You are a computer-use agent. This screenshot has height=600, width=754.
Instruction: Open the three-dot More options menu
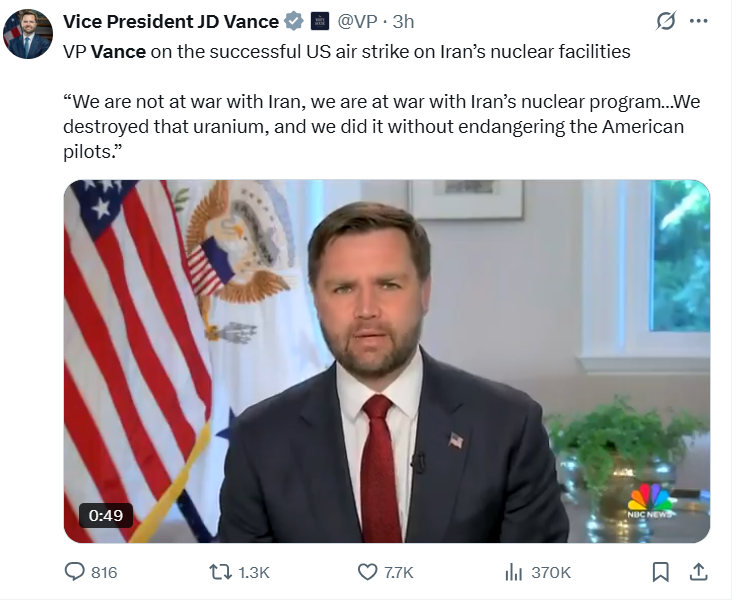pos(699,21)
